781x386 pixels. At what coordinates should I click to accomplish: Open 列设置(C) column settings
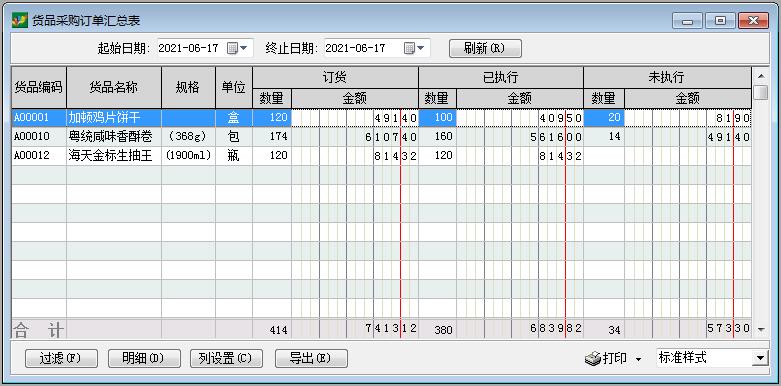click(x=227, y=359)
